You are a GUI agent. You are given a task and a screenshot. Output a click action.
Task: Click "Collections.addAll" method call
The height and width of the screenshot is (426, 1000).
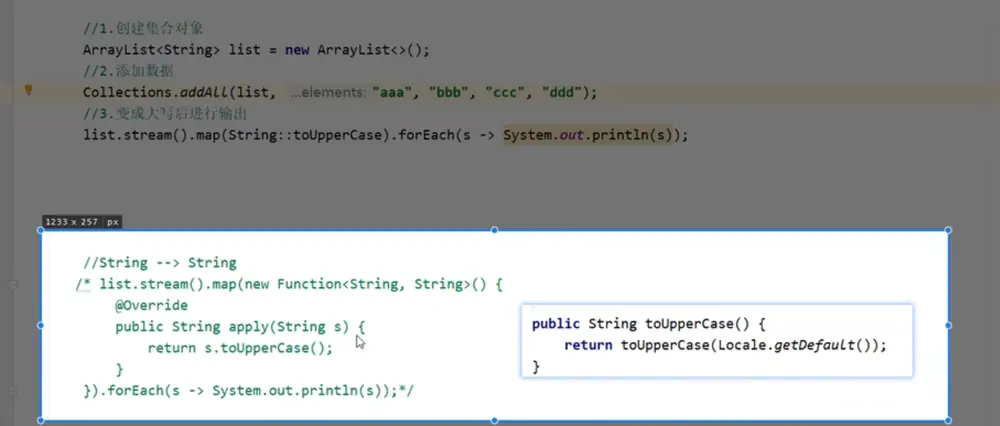pyautogui.click(x=156, y=92)
